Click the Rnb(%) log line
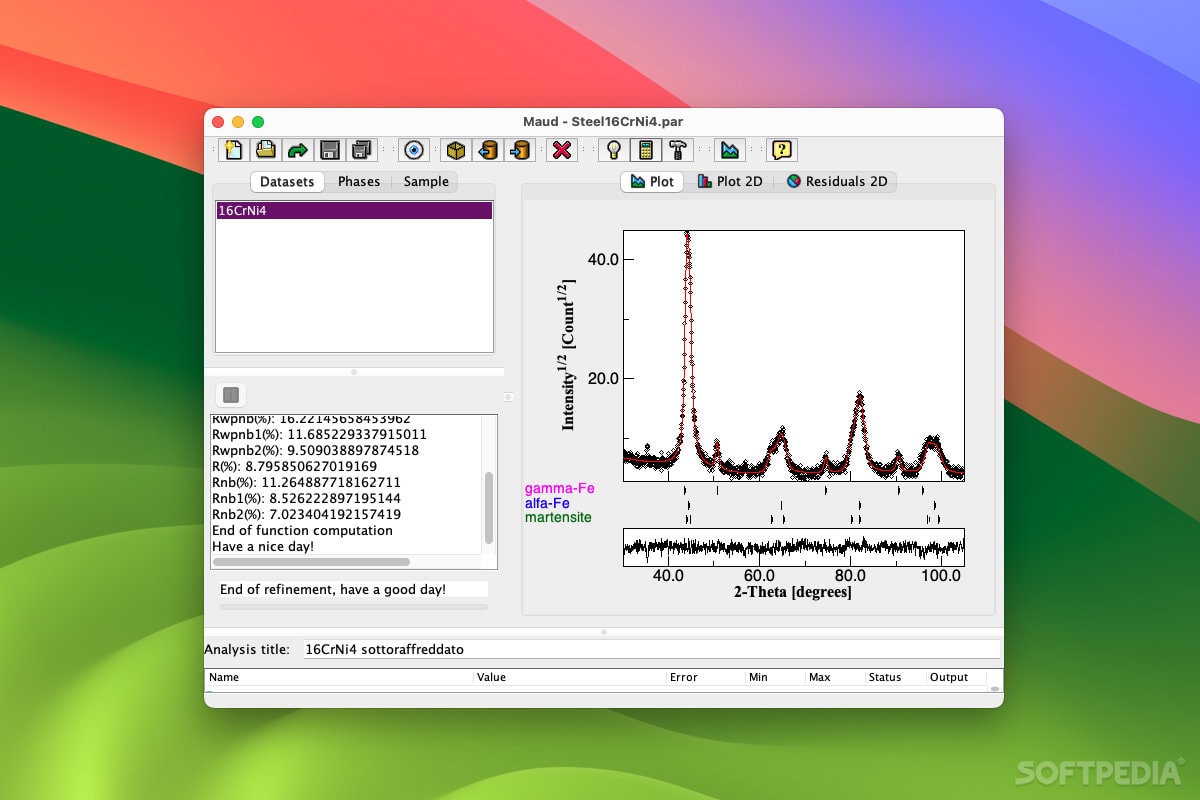This screenshot has height=800, width=1200. pyautogui.click(x=306, y=482)
